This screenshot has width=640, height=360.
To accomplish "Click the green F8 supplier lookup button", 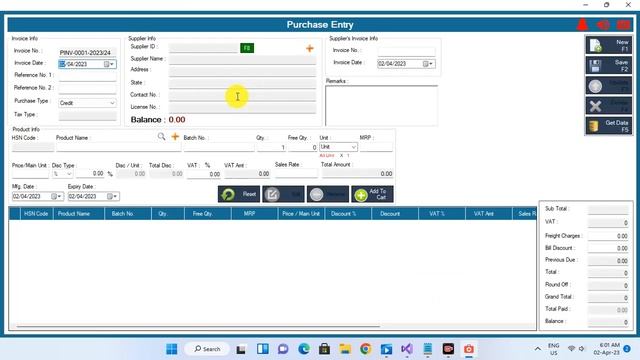I will [247, 48].
